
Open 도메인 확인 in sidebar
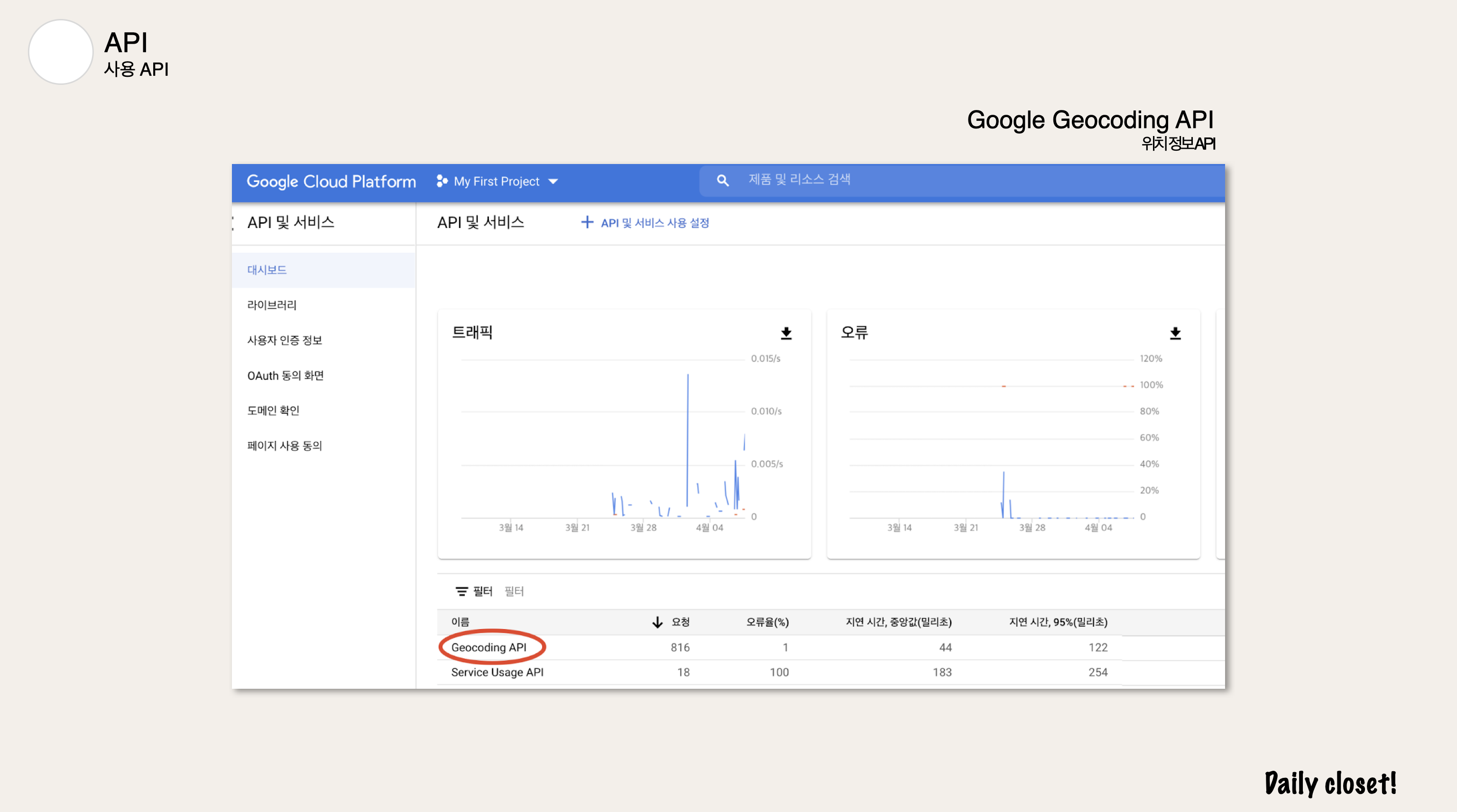tap(273, 411)
